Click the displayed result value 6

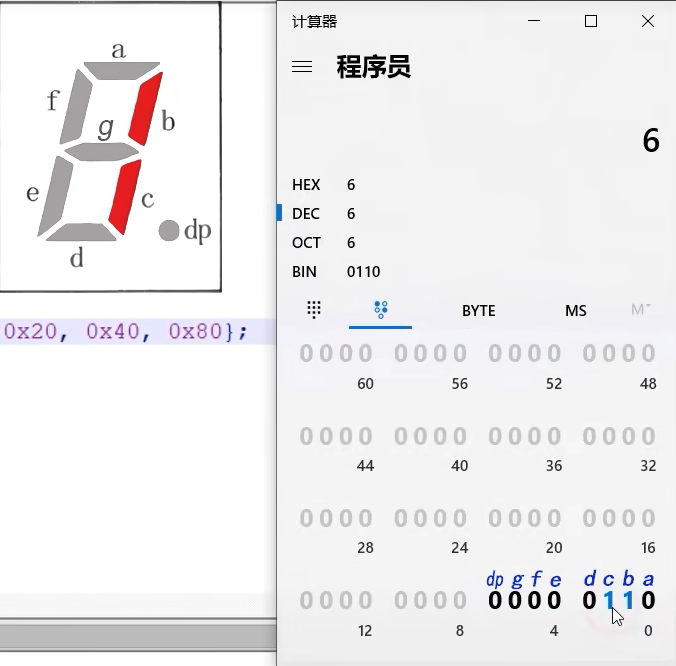(650, 141)
